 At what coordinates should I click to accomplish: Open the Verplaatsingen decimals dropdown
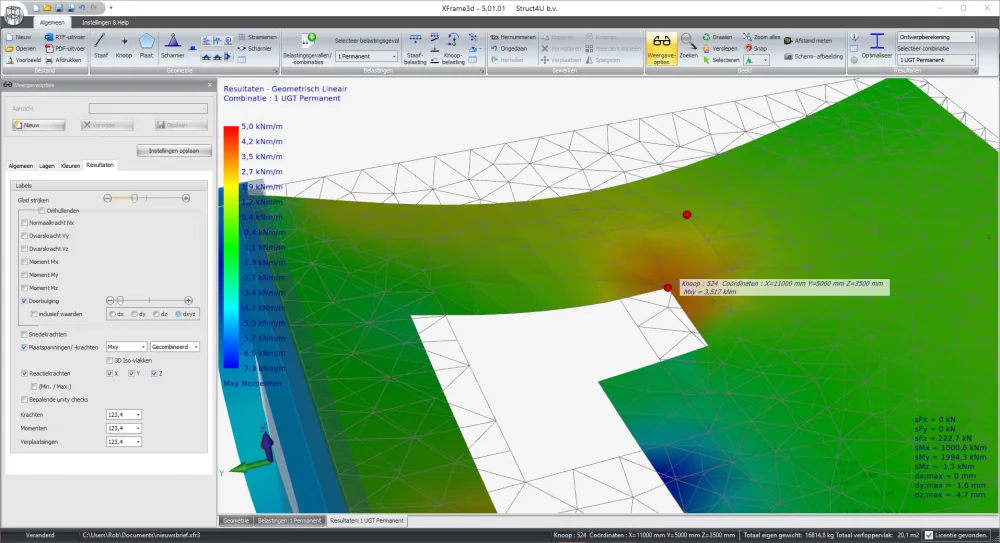(x=124, y=442)
